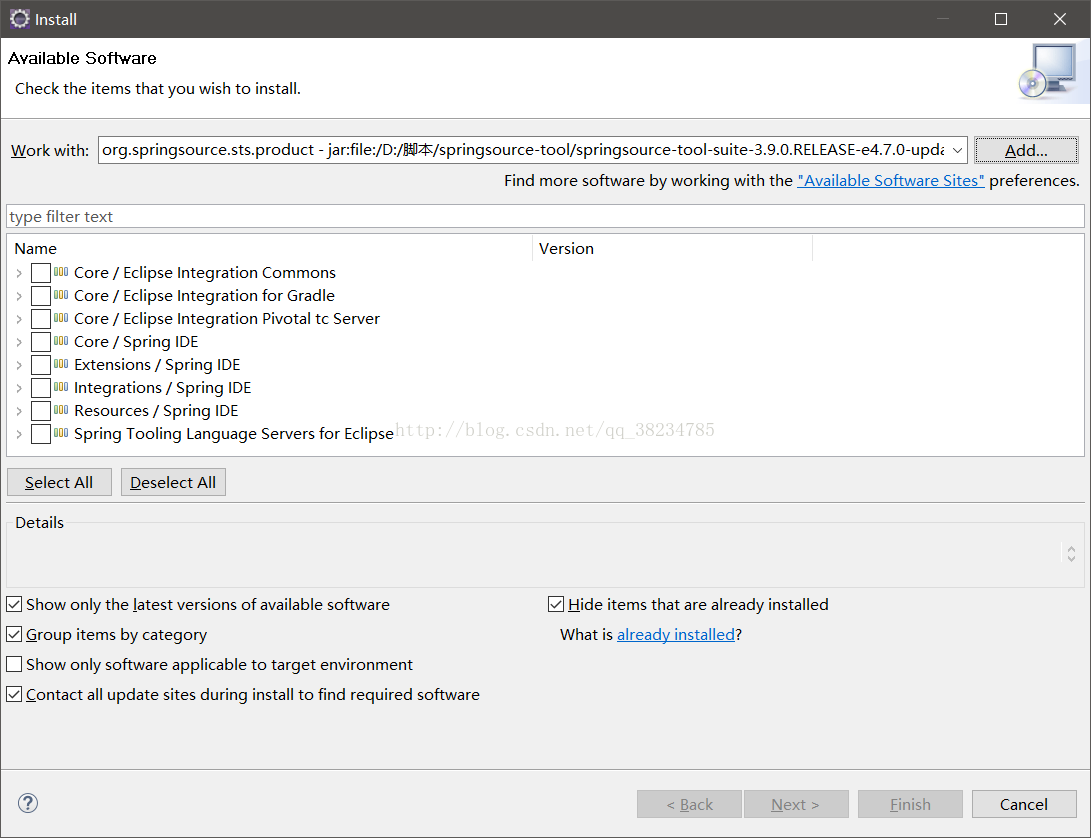The image size is (1091, 838).
Task: Click category icon of Extensions / Spring IDE
Action: point(61,364)
